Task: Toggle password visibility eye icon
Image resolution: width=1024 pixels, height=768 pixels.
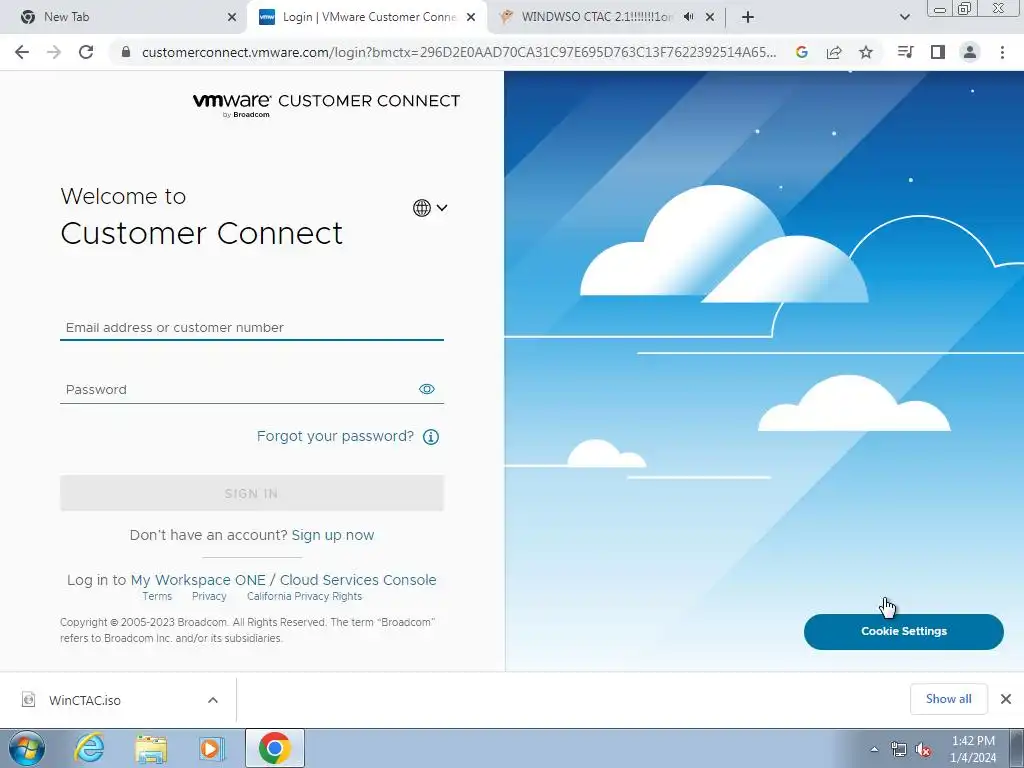Action: [x=426, y=389]
